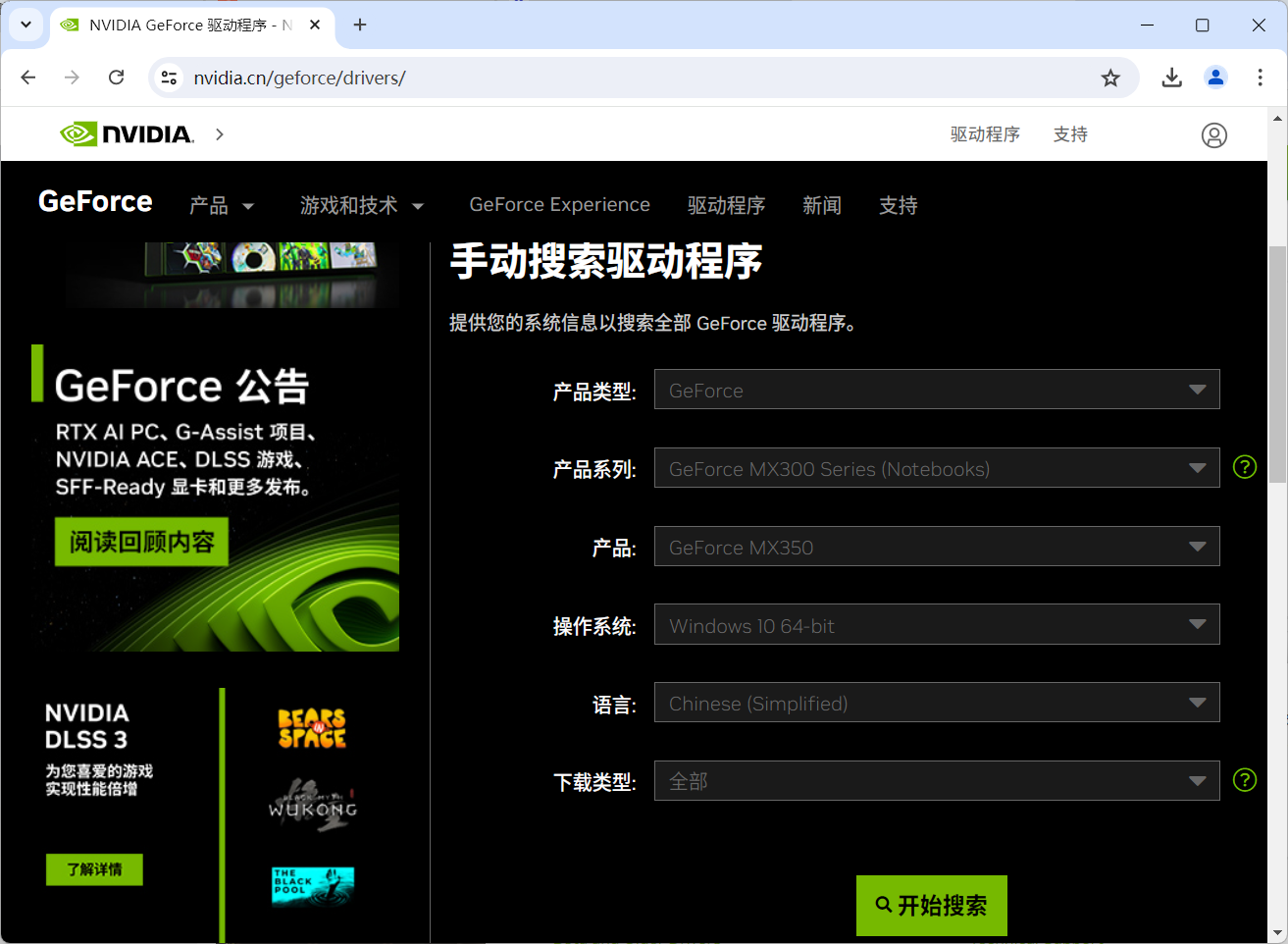Image resolution: width=1288 pixels, height=944 pixels.
Task: Click the 了解详情 button
Action: (94, 869)
